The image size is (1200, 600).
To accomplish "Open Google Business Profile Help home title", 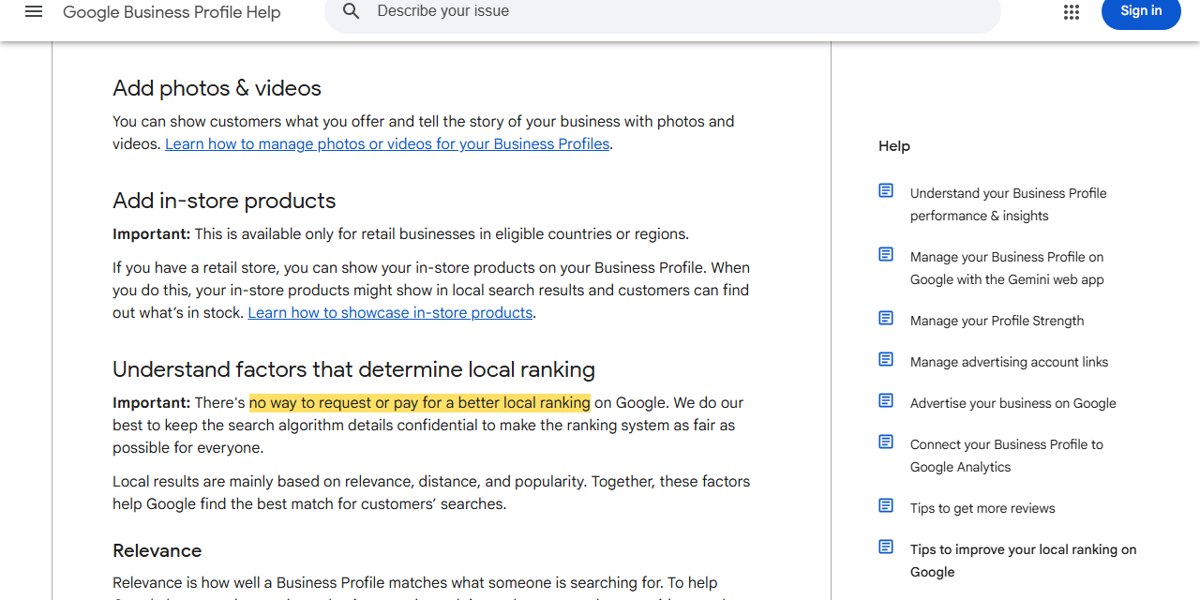I will pos(172,13).
